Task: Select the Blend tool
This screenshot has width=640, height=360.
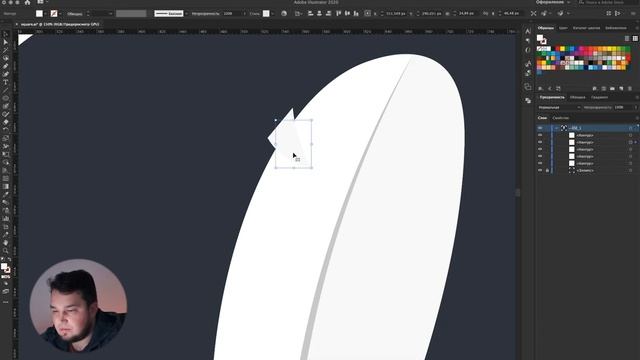Action: (x=5, y=202)
